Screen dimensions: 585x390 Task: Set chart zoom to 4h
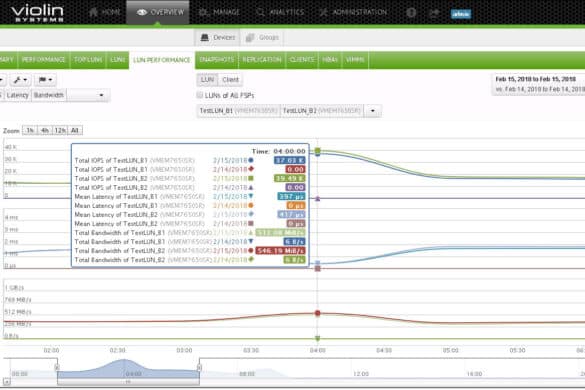click(x=45, y=130)
